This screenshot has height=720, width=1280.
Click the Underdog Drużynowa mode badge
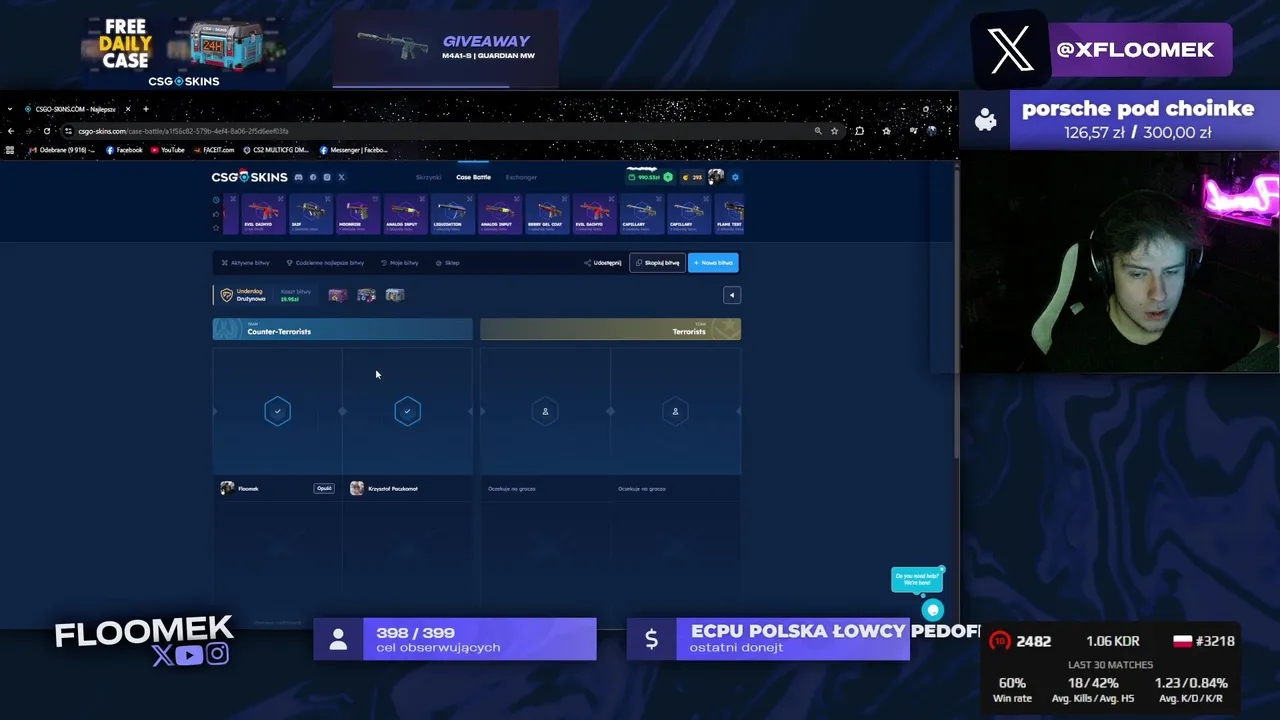click(243, 295)
